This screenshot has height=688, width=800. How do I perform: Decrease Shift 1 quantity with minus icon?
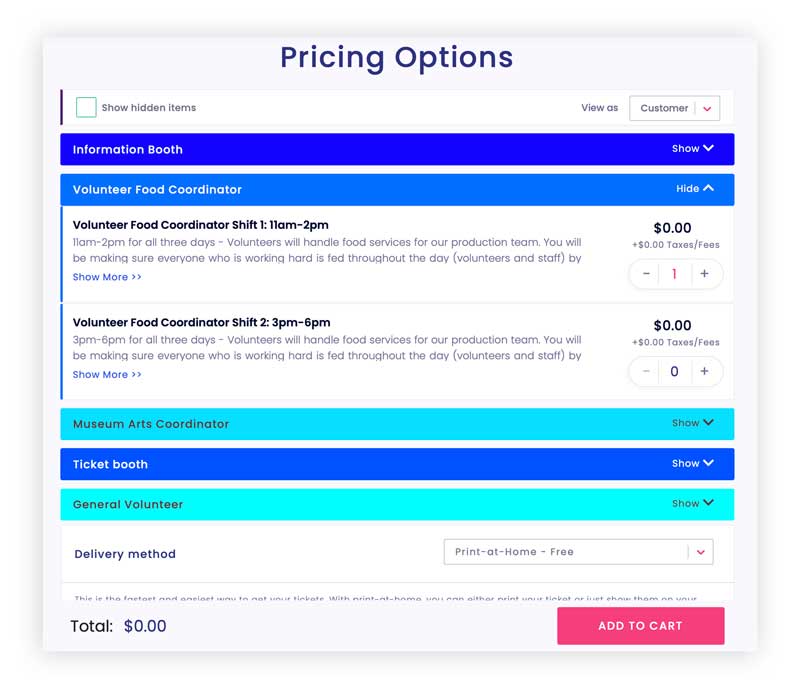646,274
